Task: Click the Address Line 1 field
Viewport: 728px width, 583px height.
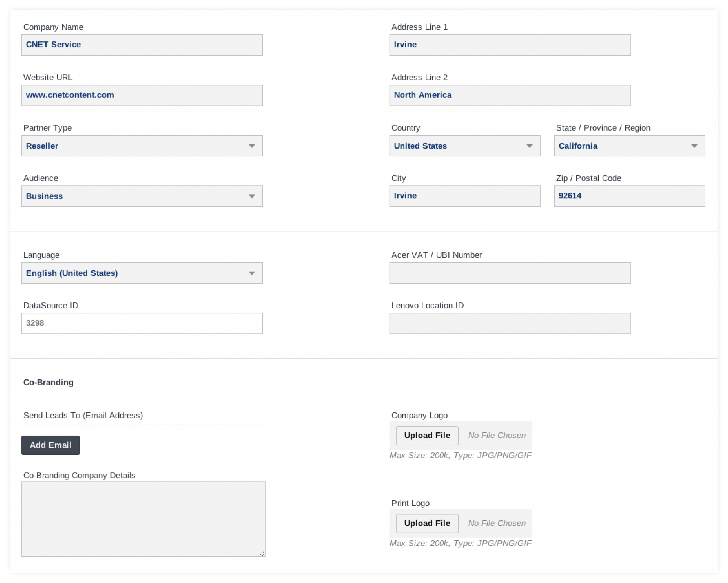Action: coord(510,45)
